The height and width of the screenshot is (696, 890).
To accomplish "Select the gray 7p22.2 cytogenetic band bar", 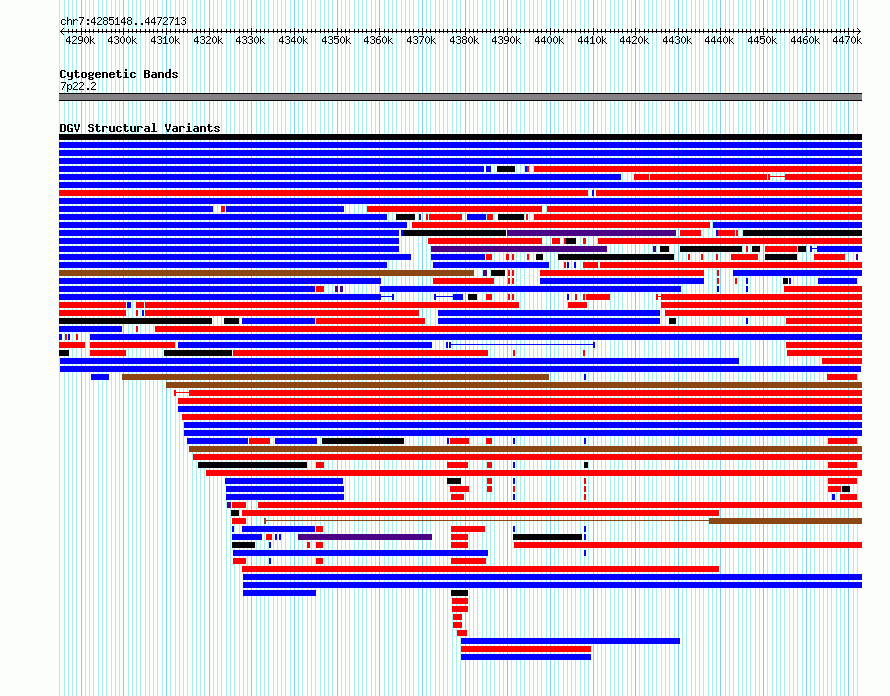I will point(460,97).
